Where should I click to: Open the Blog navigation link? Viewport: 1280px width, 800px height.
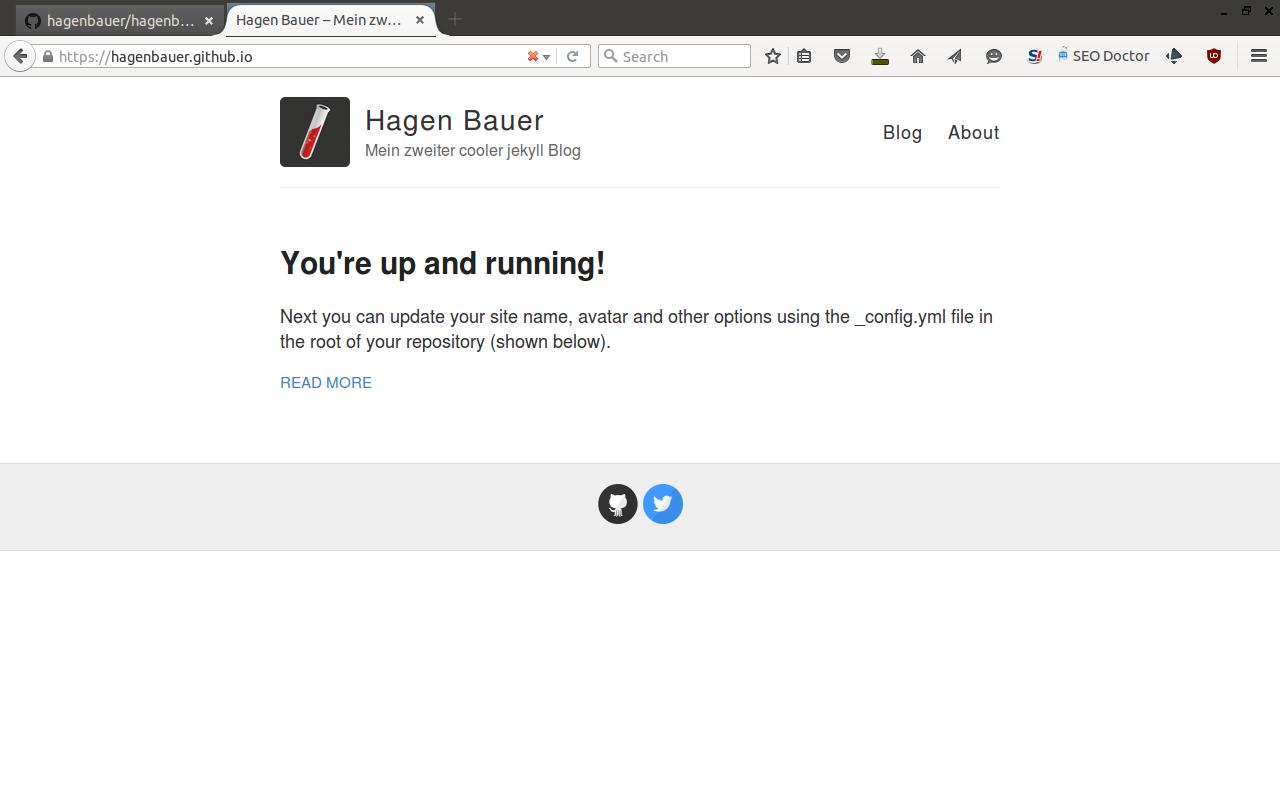click(902, 132)
